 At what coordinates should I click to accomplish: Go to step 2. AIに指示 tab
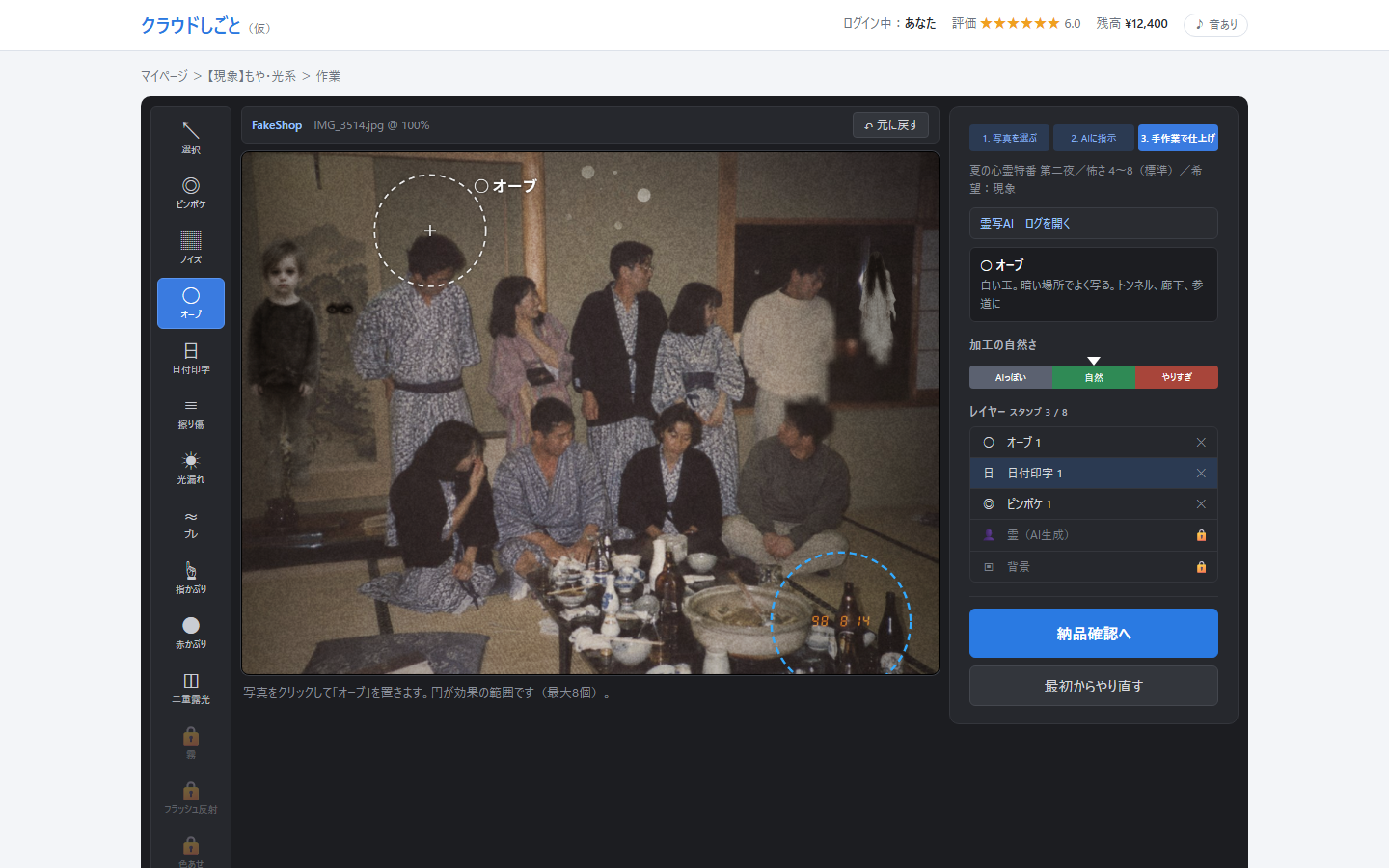click(x=1094, y=138)
